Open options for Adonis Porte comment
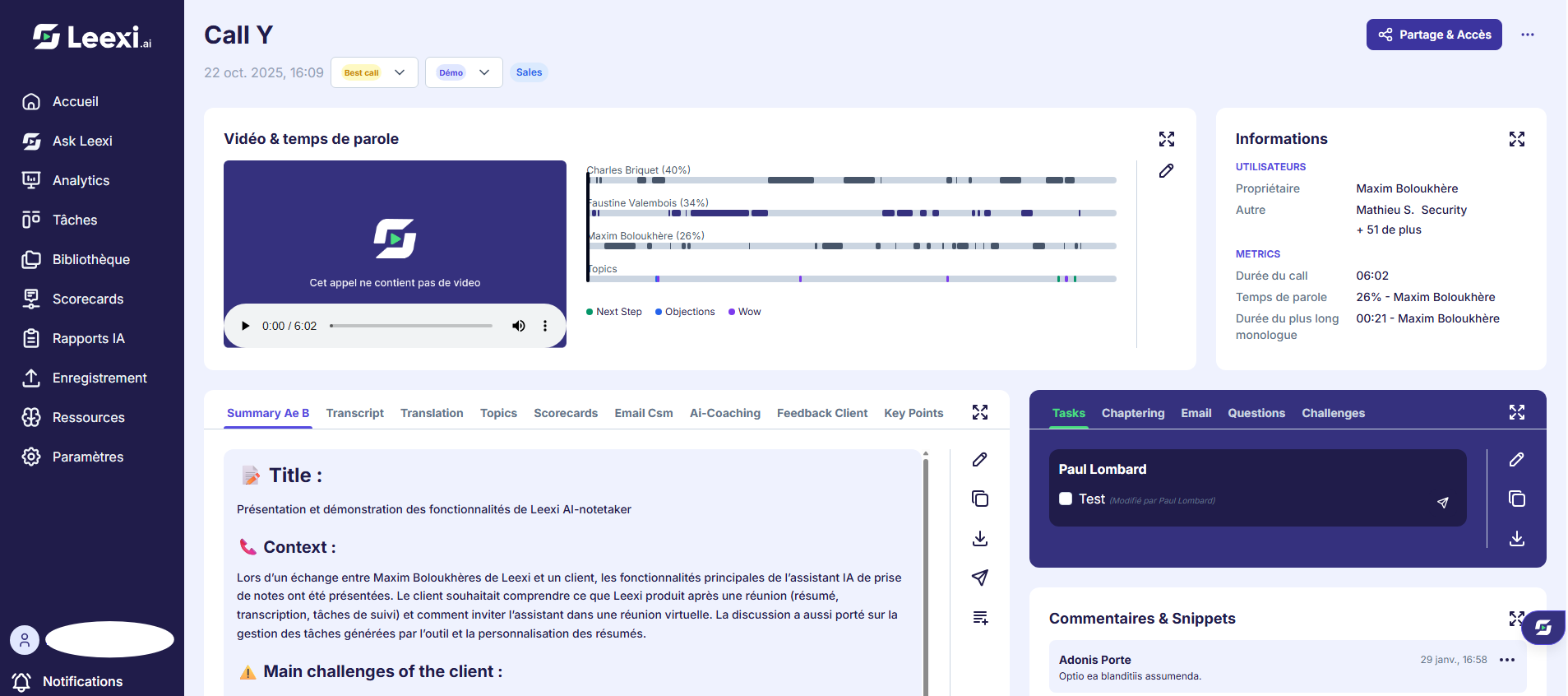Screen dimensions: 1568x696 pyautogui.click(x=1507, y=660)
